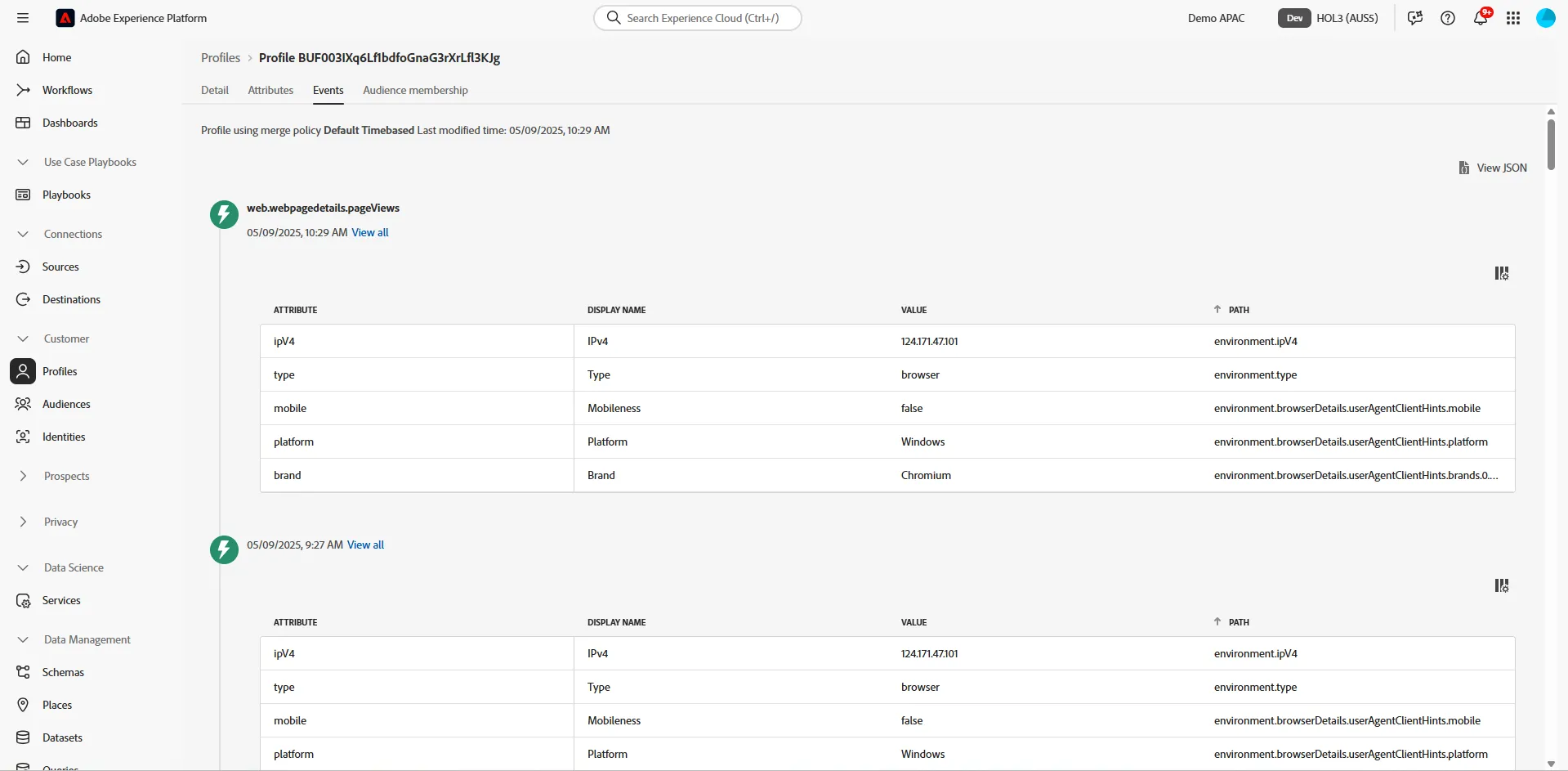Viewport: 1568px width, 771px height.
Task: Open the user profile avatar
Action: pyautogui.click(x=1546, y=18)
